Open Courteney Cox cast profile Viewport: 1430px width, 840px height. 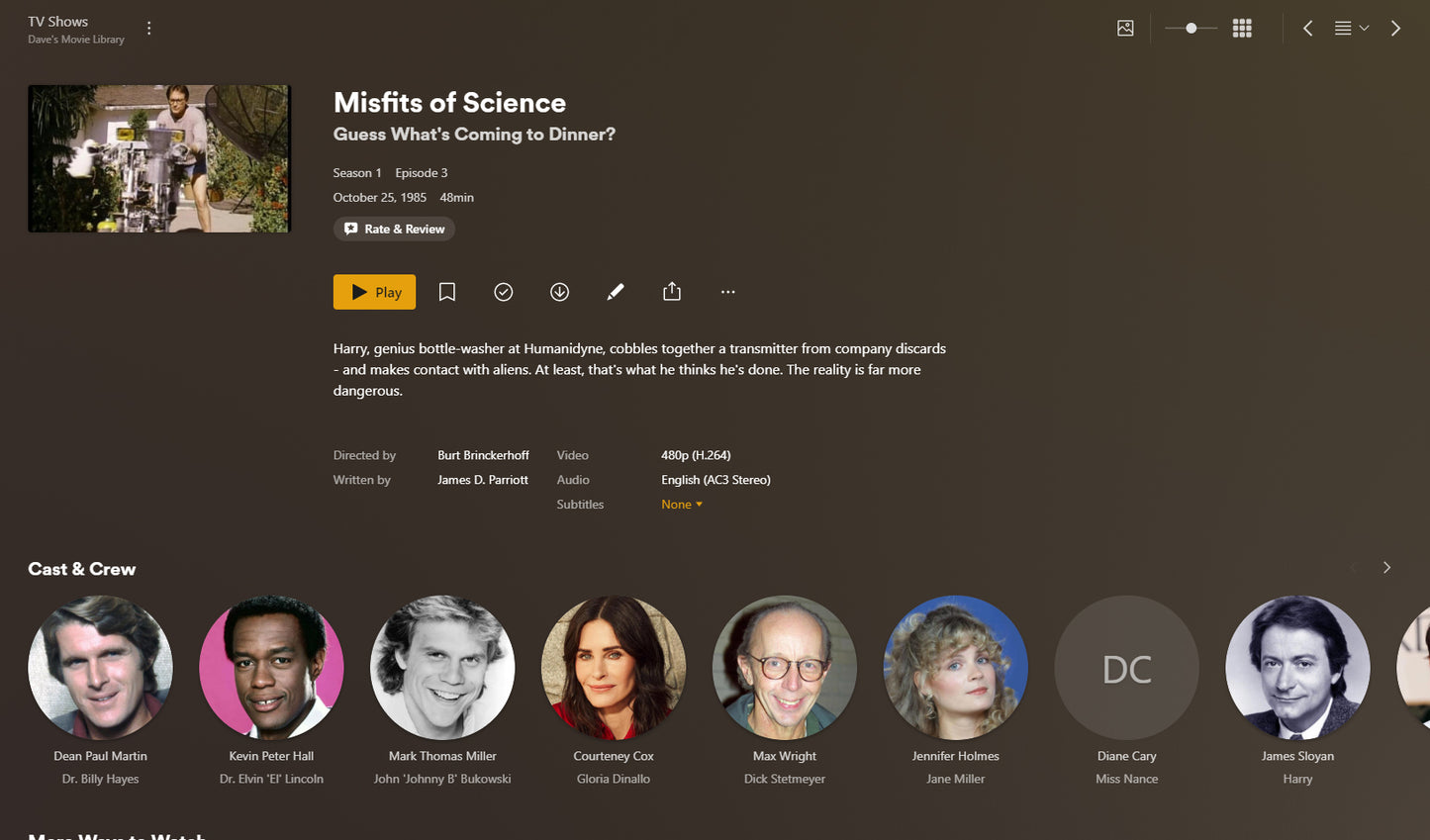tap(614, 668)
